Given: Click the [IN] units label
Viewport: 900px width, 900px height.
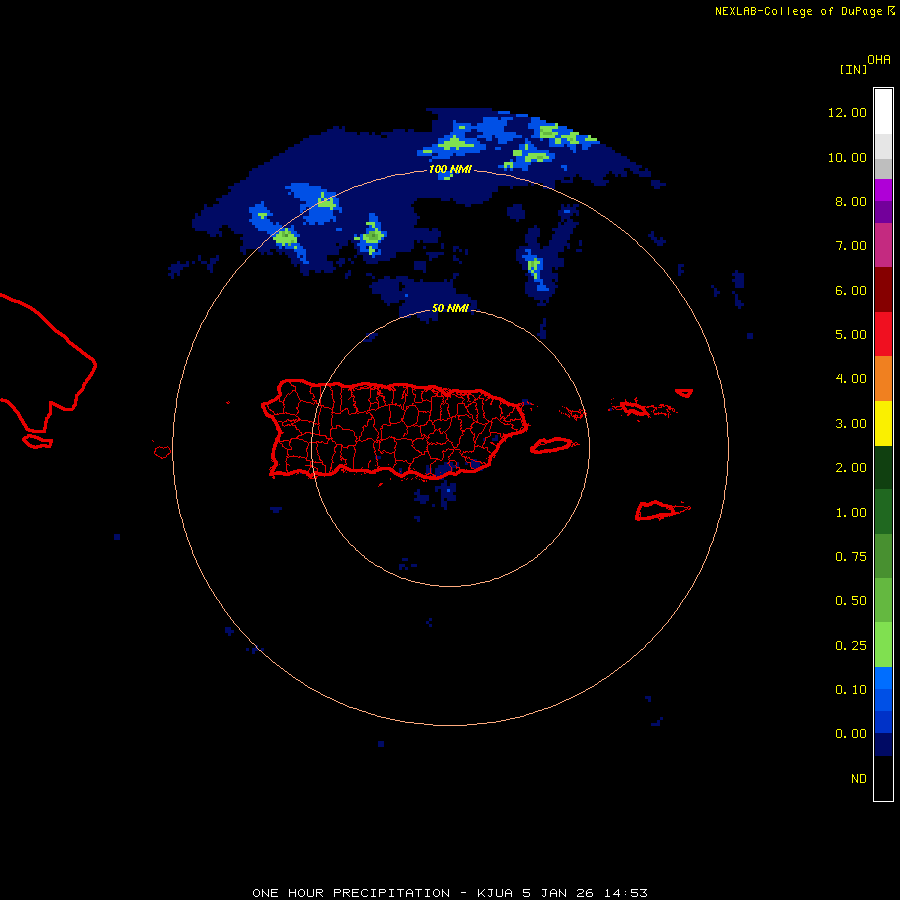Looking at the screenshot, I should click(853, 69).
